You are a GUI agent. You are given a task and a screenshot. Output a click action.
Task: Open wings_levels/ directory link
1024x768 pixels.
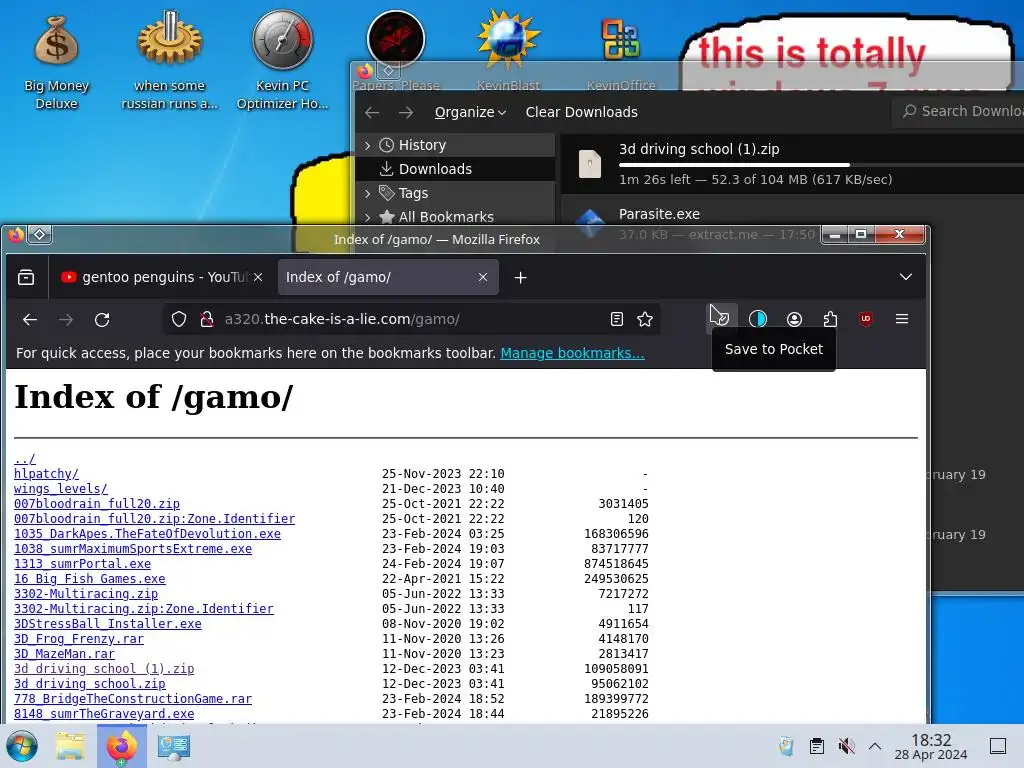coord(61,488)
